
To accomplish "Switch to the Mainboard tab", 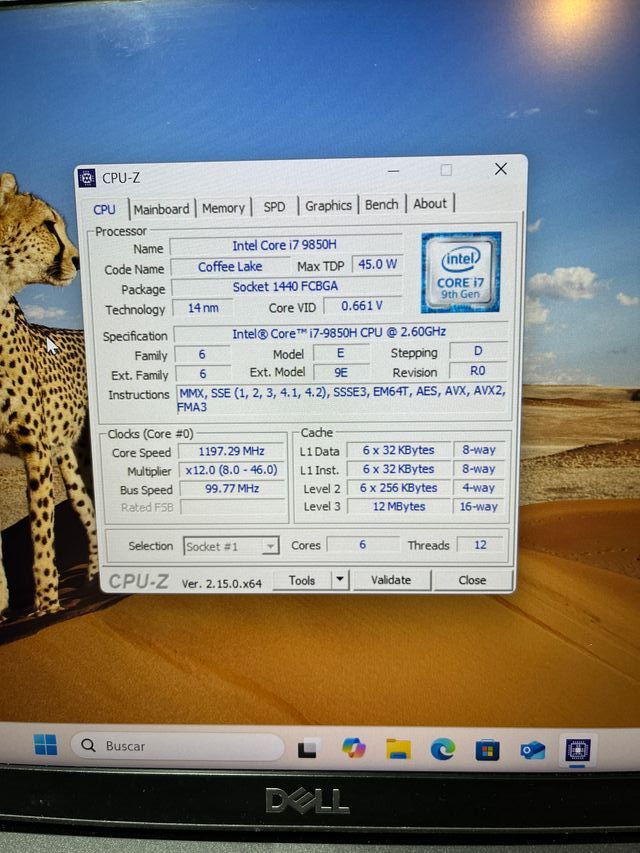I will click(162, 209).
